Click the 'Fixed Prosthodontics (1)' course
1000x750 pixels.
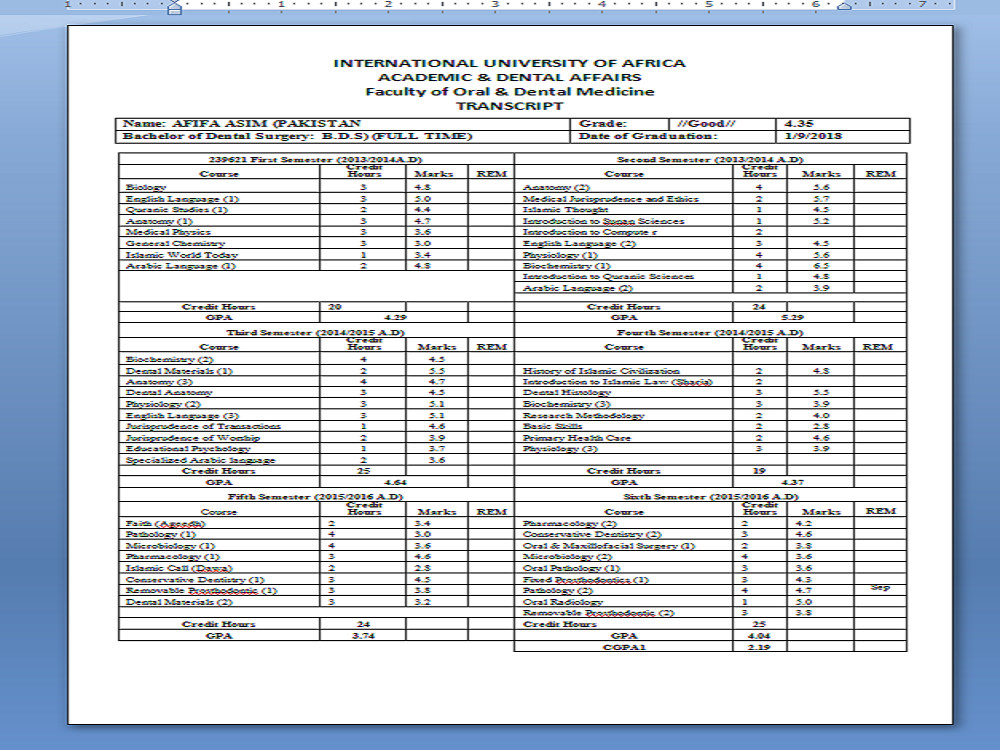pos(585,580)
